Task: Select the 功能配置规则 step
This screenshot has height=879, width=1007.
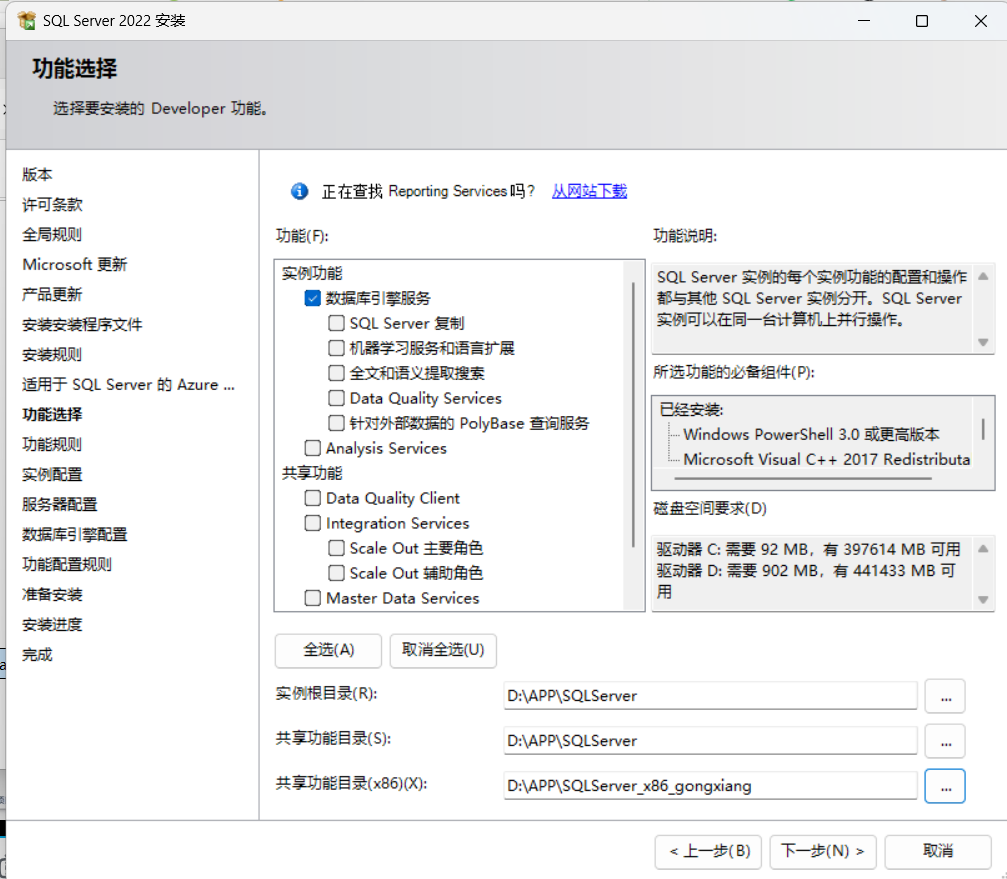Action: pos(67,564)
